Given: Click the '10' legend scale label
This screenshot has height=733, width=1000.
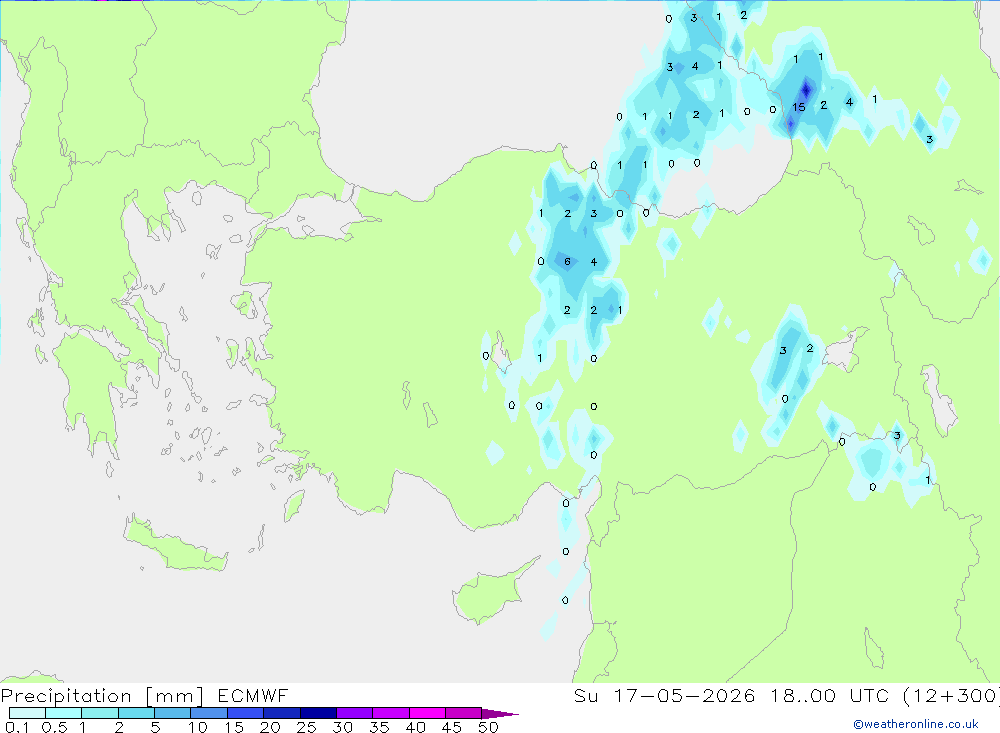Looking at the screenshot, I should click(x=198, y=727).
